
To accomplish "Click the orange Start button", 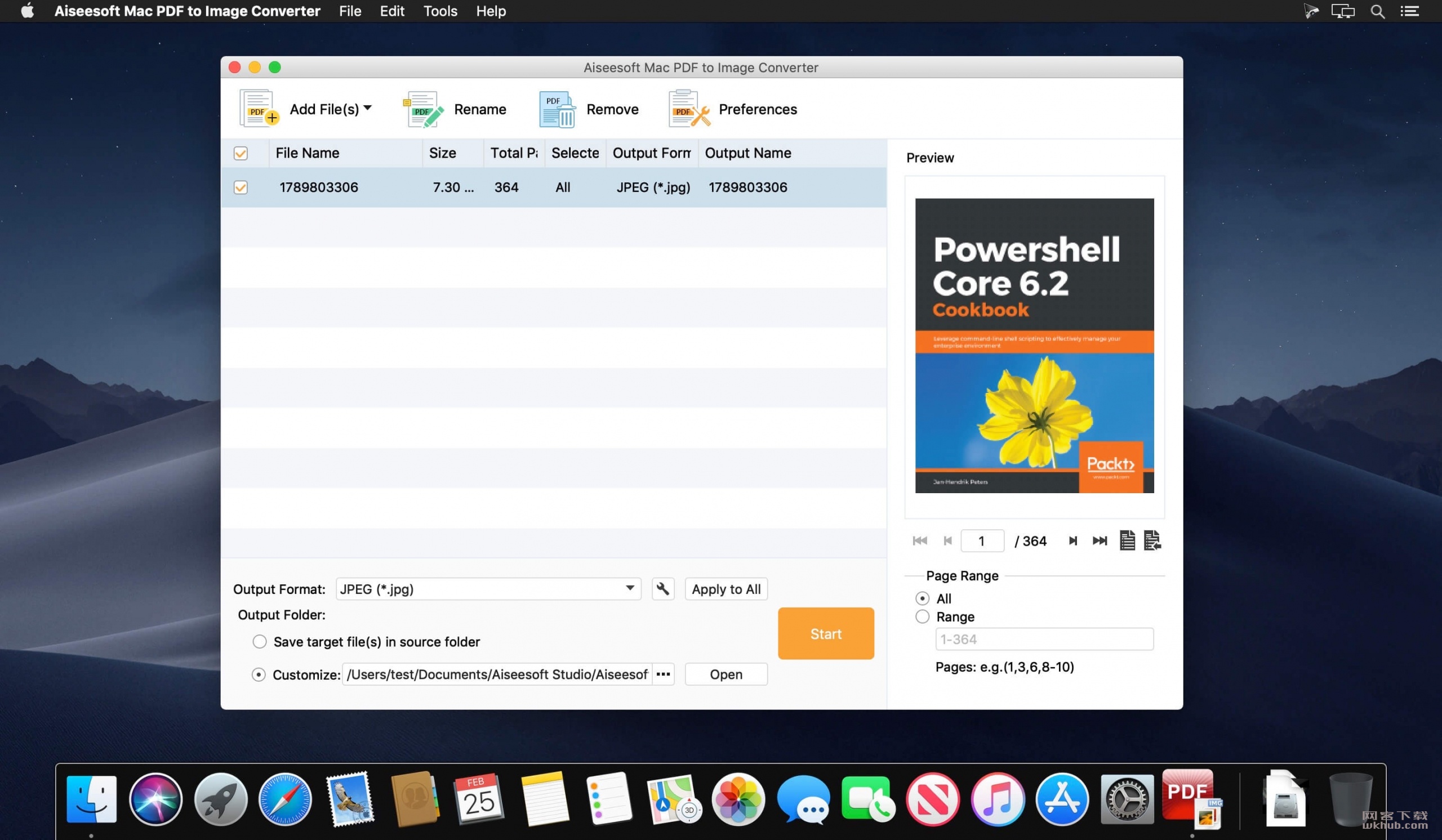I will click(x=826, y=633).
